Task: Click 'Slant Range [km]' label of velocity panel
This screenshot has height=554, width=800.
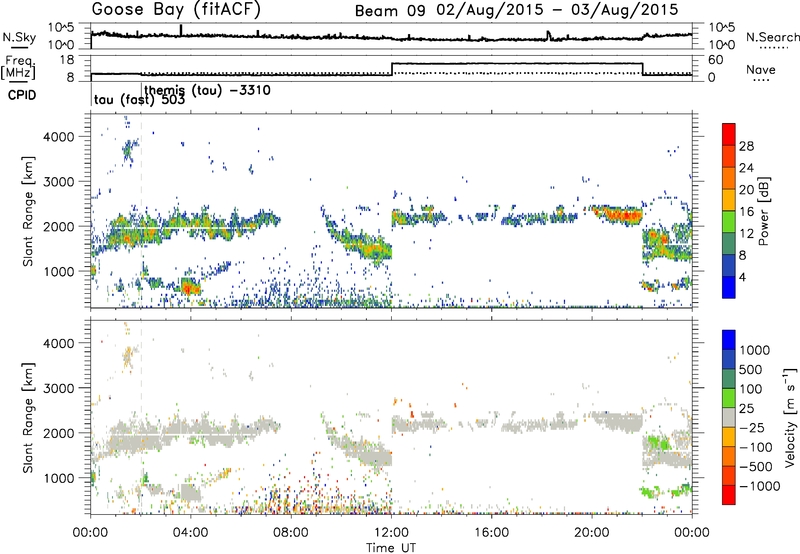Action: [x=28, y=417]
